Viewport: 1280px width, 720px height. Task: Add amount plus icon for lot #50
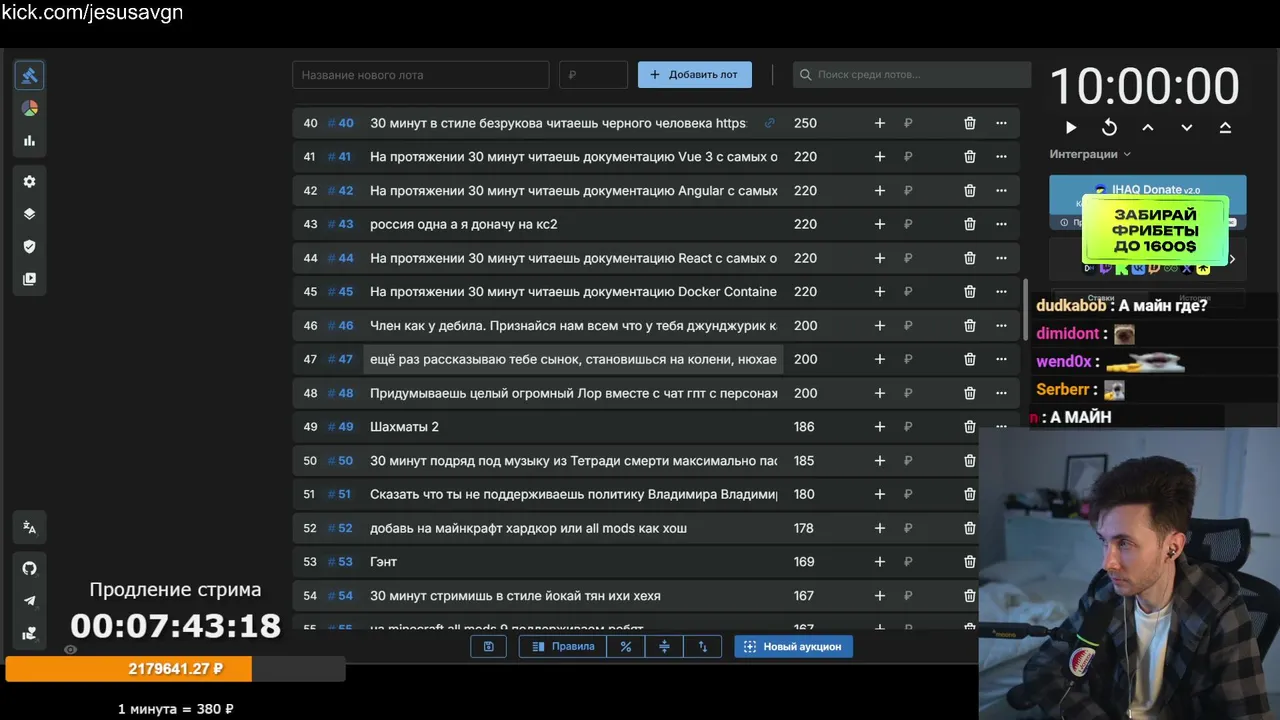point(880,461)
